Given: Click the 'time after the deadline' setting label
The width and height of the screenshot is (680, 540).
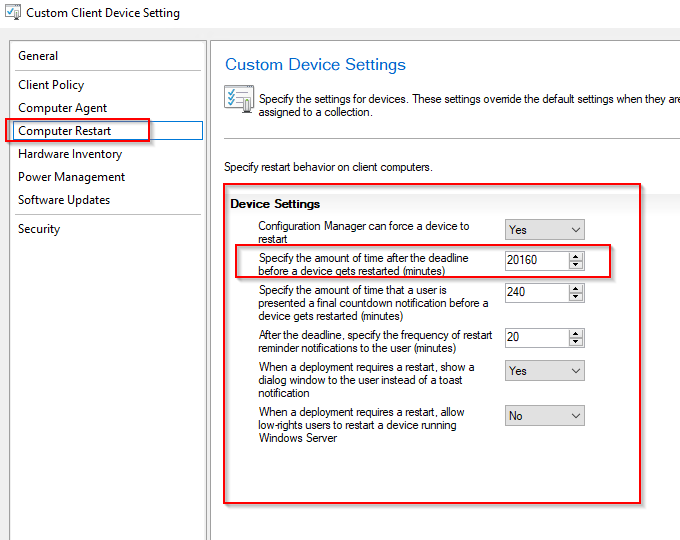Looking at the screenshot, I should tap(363, 264).
